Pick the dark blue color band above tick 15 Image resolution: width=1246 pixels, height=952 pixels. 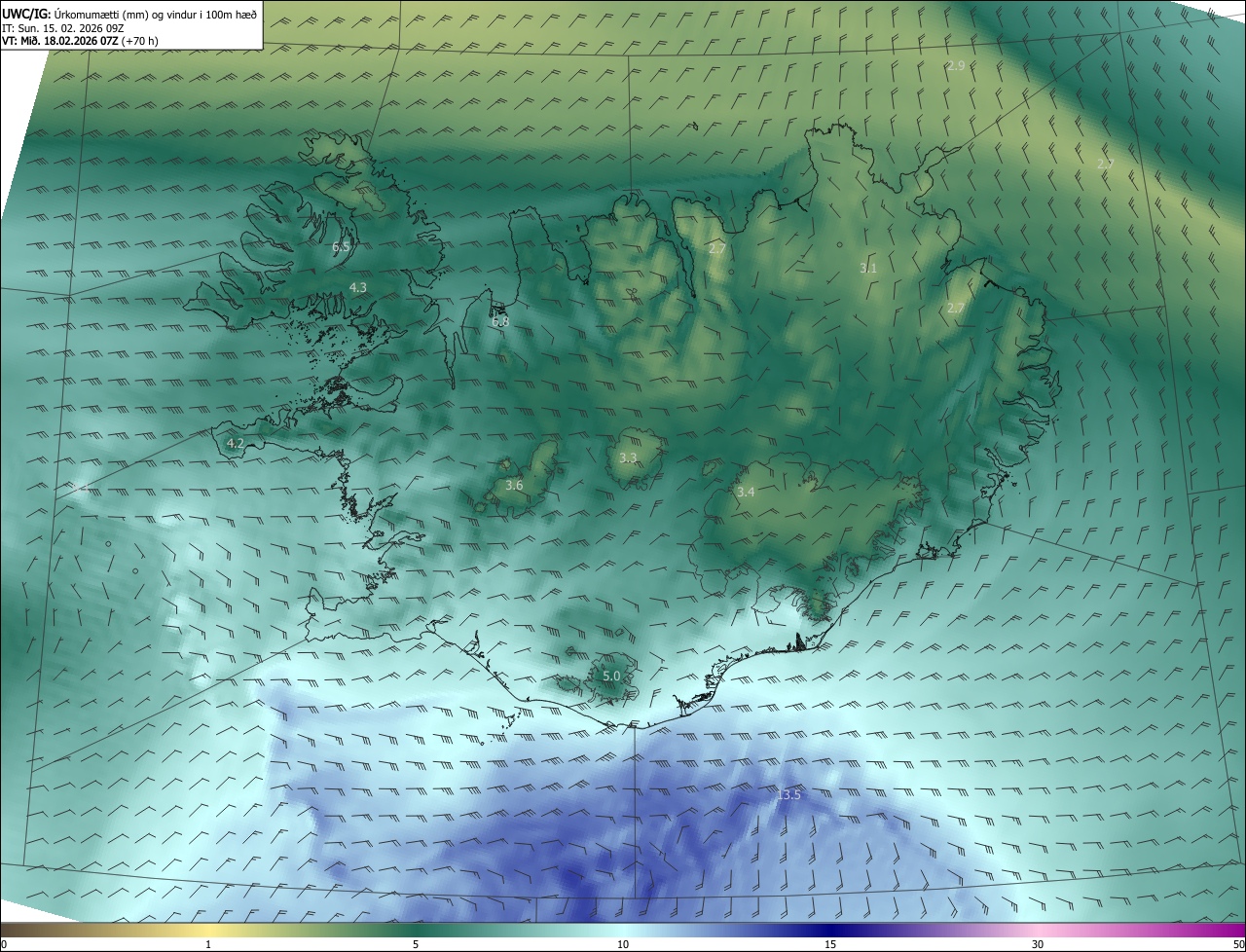pos(830,931)
